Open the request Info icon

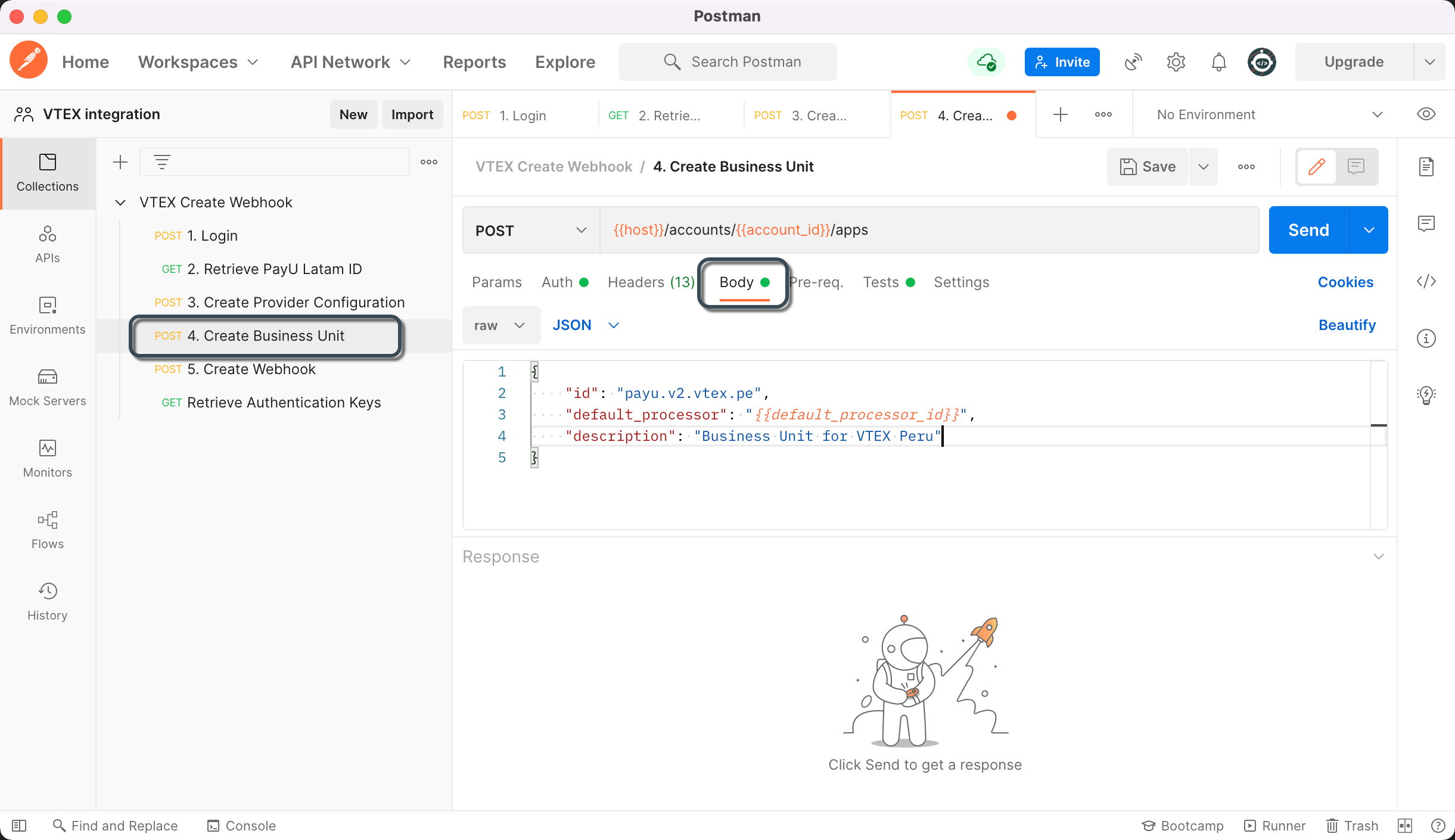pyautogui.click(x=1426, y=338)
